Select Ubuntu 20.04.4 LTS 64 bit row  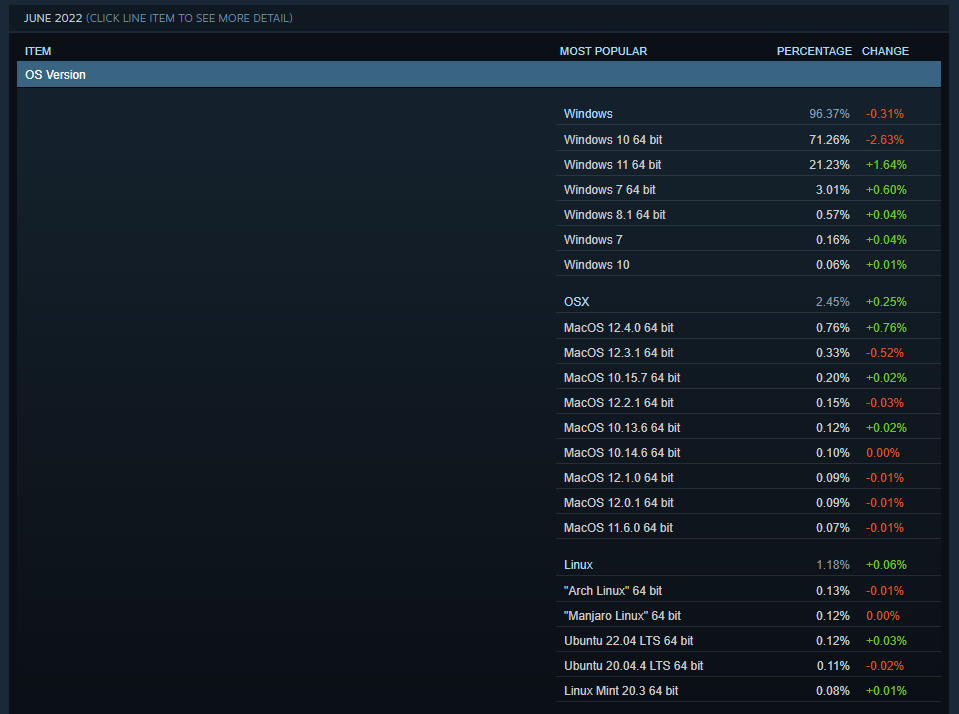click(x=748, y=666)
